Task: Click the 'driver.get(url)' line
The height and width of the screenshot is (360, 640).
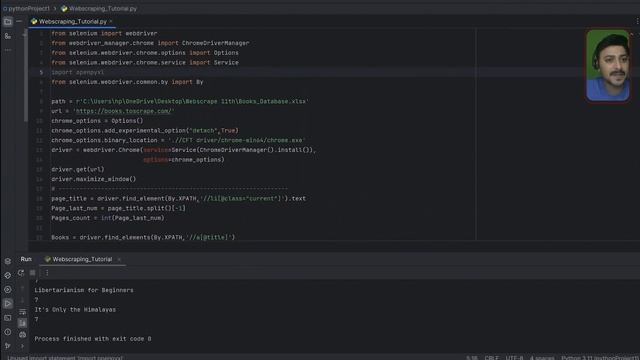Action: tap(78, 169)
